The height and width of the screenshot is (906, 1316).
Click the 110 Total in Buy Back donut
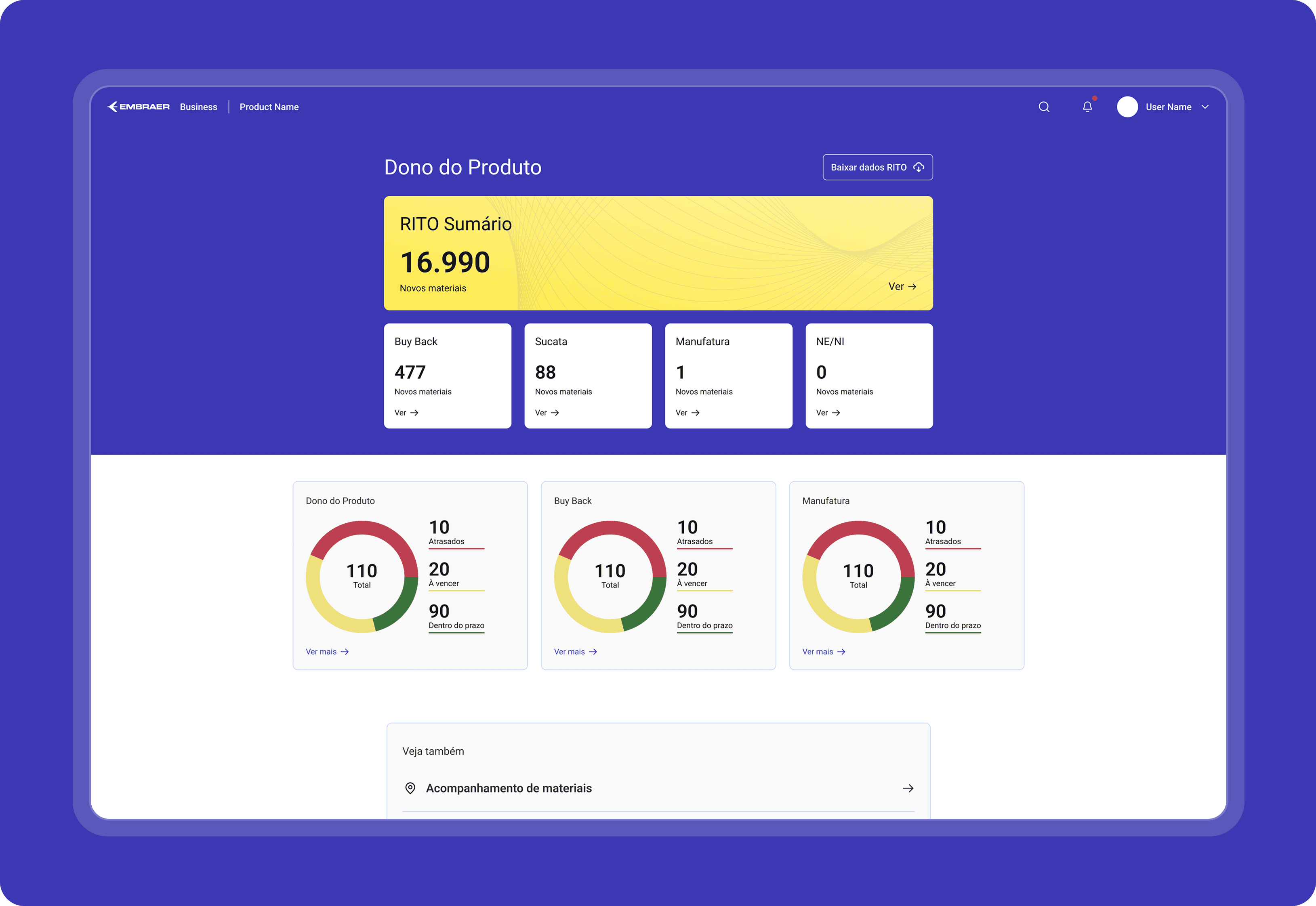(610, 575)
